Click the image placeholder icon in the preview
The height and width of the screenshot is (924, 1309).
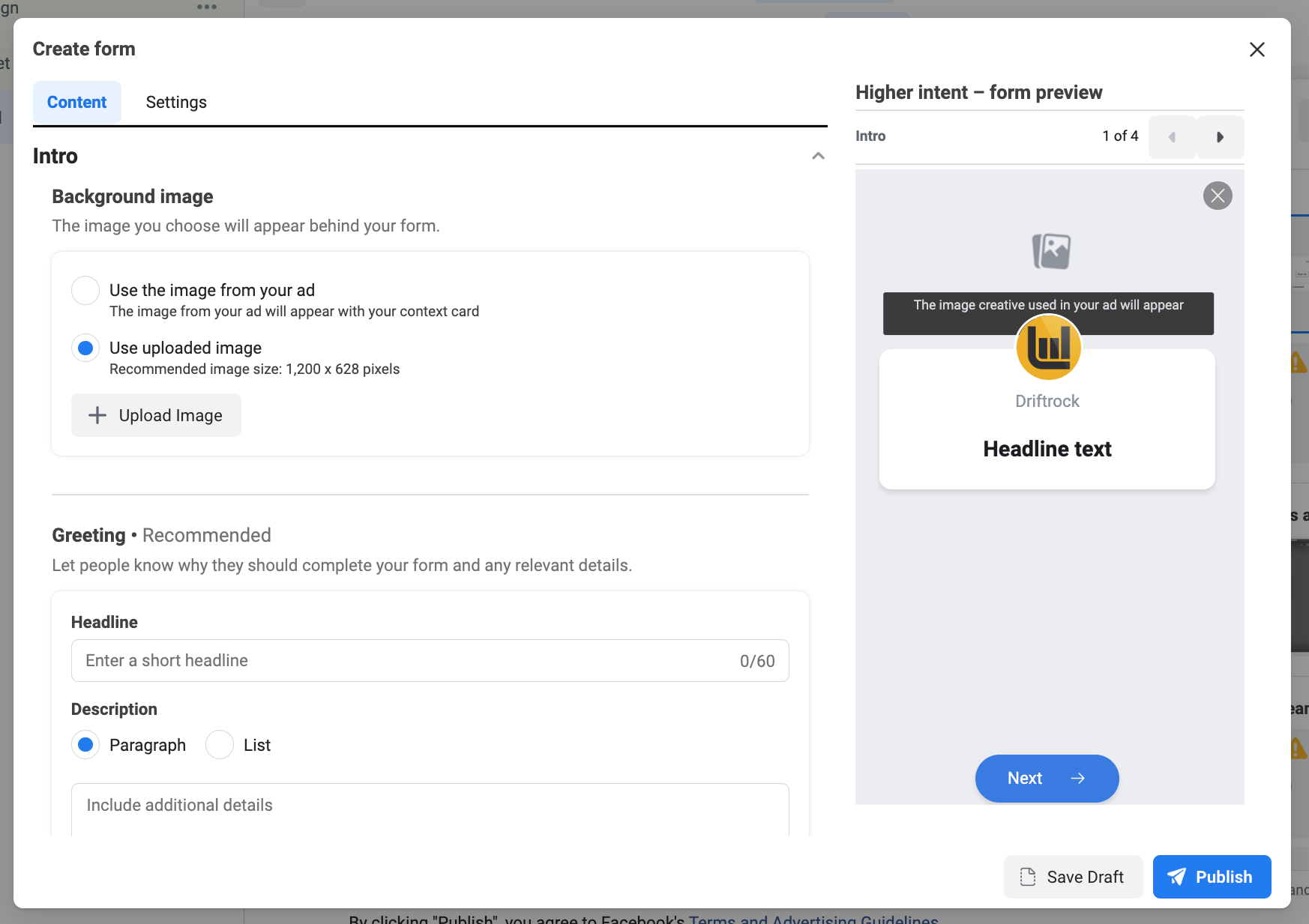click(x=1050, y=252)
